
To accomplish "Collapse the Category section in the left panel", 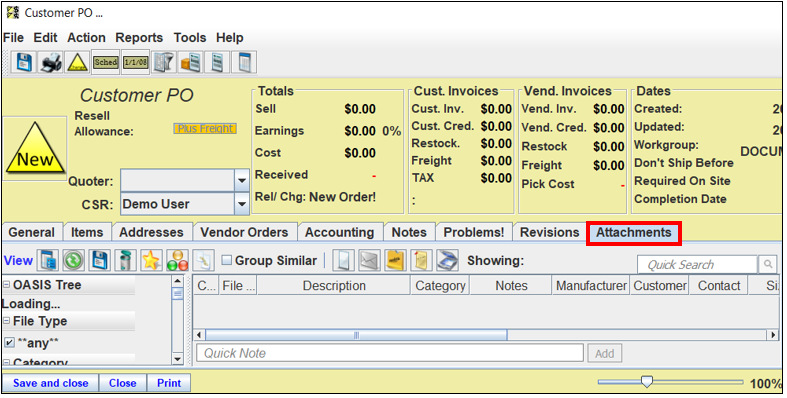I will coord(7,361).
